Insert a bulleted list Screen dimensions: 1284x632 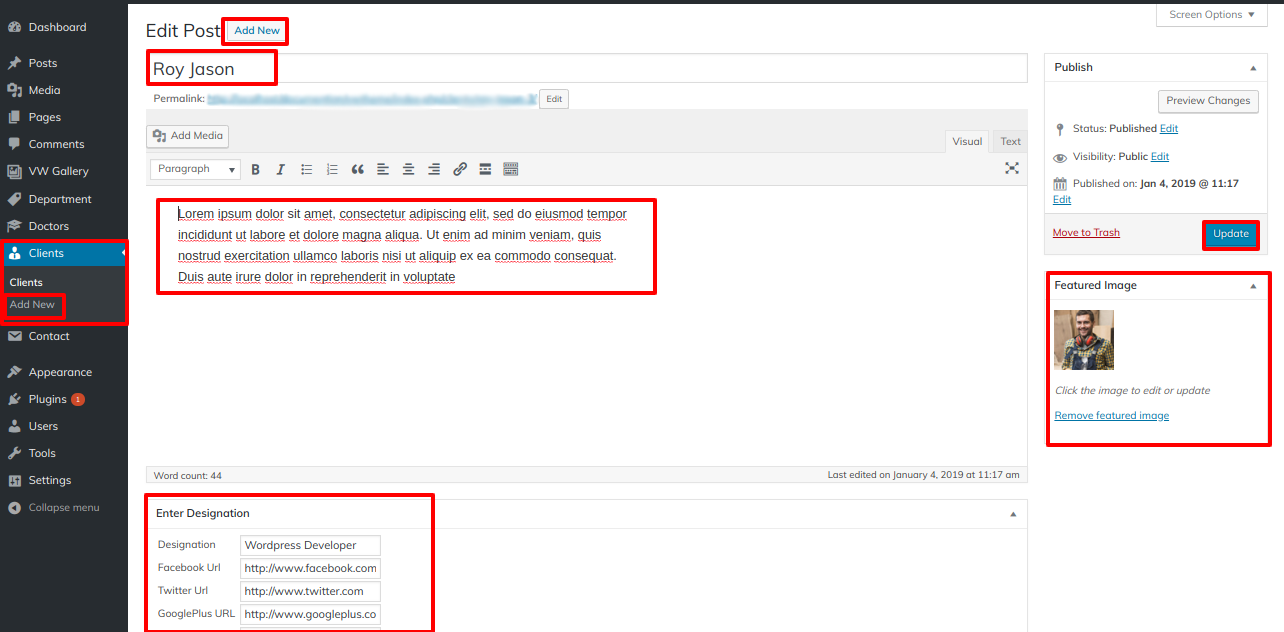coord(307,170)
